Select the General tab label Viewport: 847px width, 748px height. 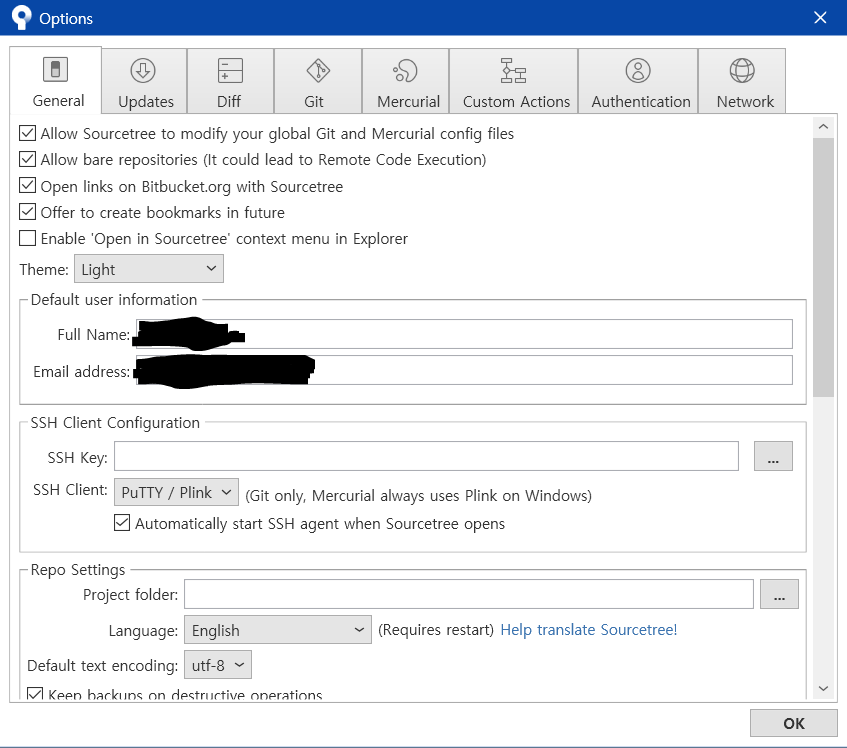point(58,100)
